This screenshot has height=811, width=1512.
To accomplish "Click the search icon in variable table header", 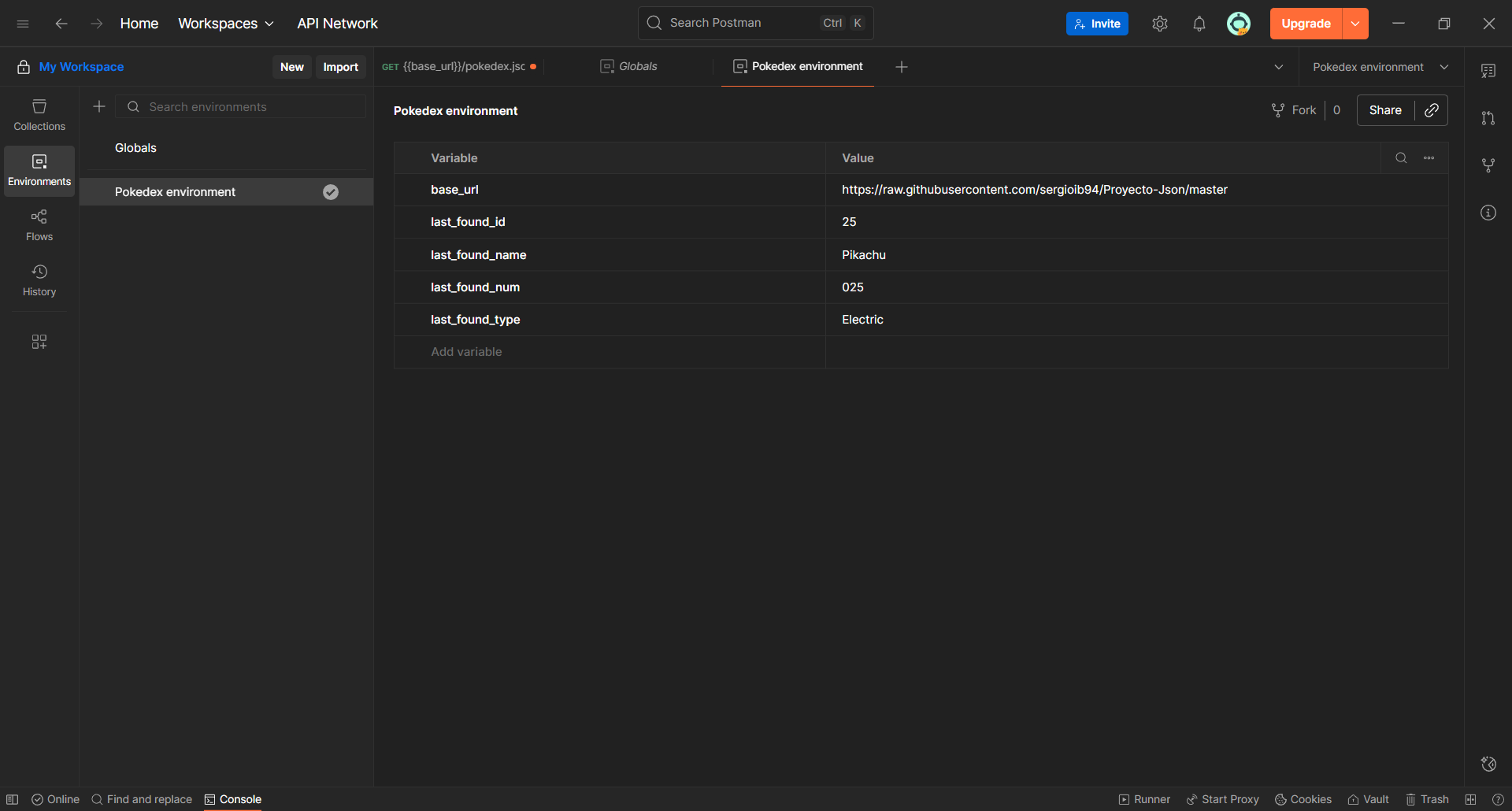I will pyautogui.click(x=1401, y=158).
